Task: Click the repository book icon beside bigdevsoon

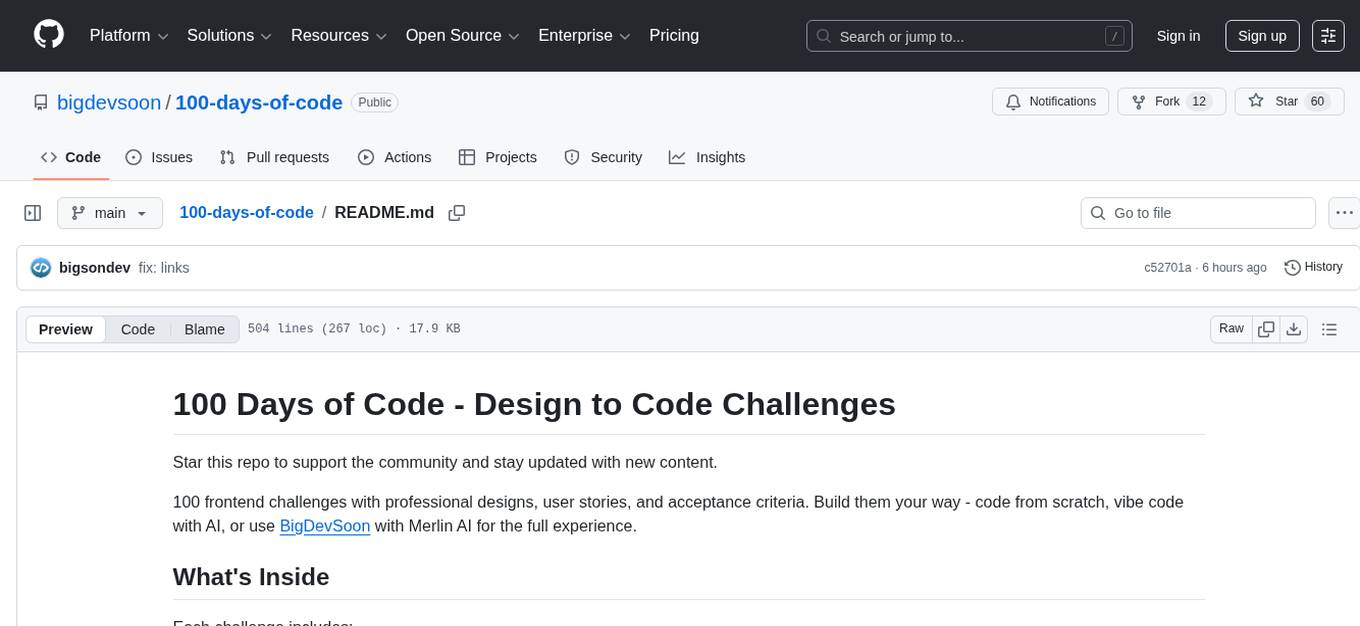Action: (40, 102)
